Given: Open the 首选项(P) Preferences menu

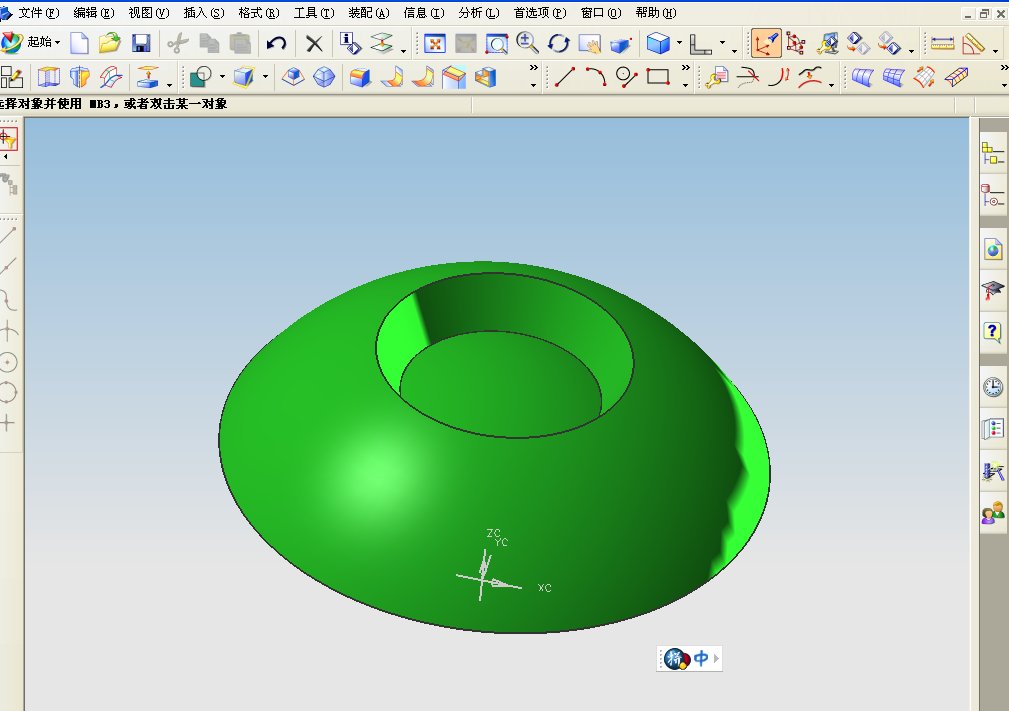Looking at the screenshot, I should [539, 13].
